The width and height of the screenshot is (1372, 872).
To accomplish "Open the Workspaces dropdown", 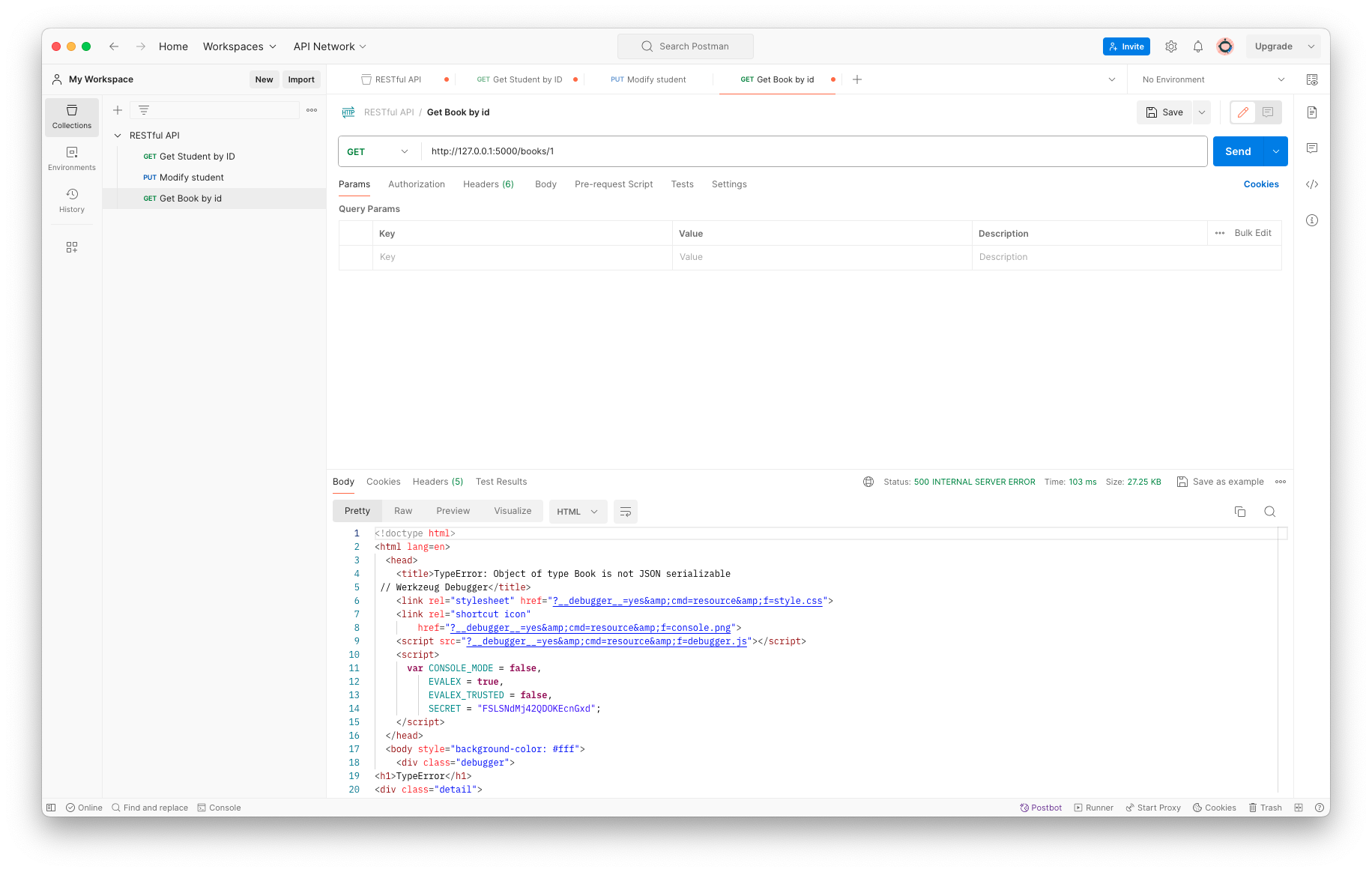I will click(240, 46).
